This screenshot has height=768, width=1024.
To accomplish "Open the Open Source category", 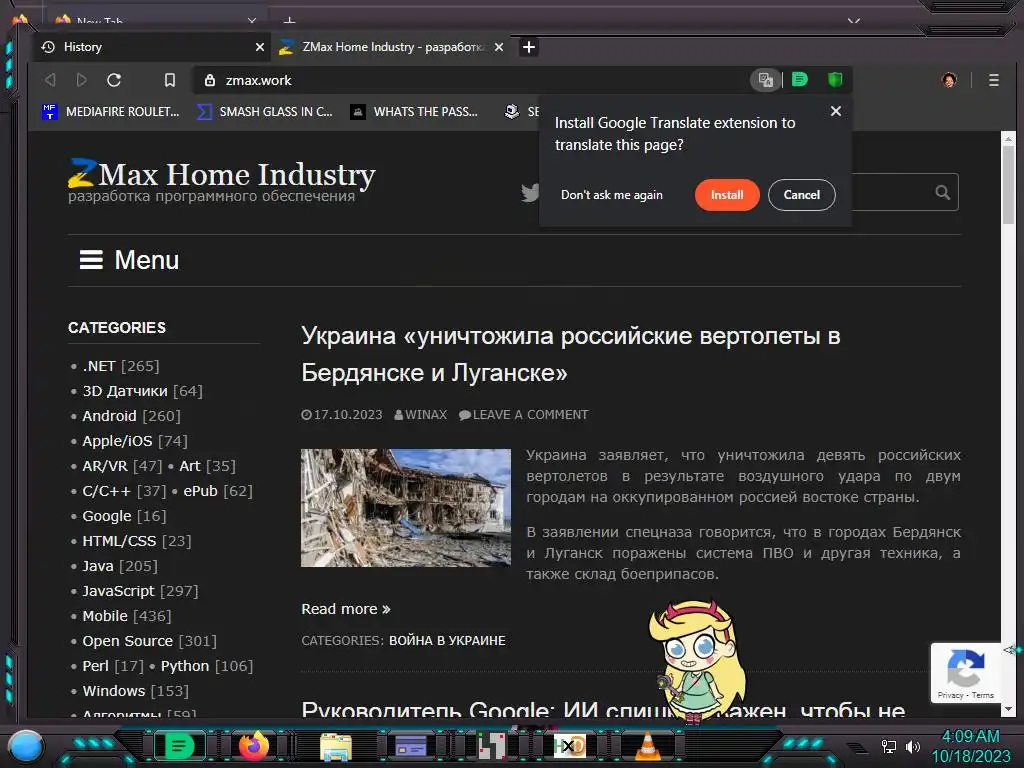I will click(127, 641).
